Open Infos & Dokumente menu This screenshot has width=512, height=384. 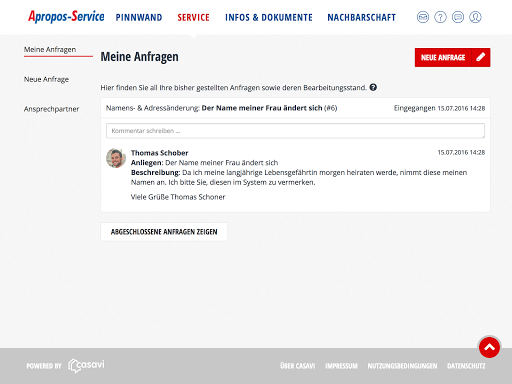[x=269, y=17]
